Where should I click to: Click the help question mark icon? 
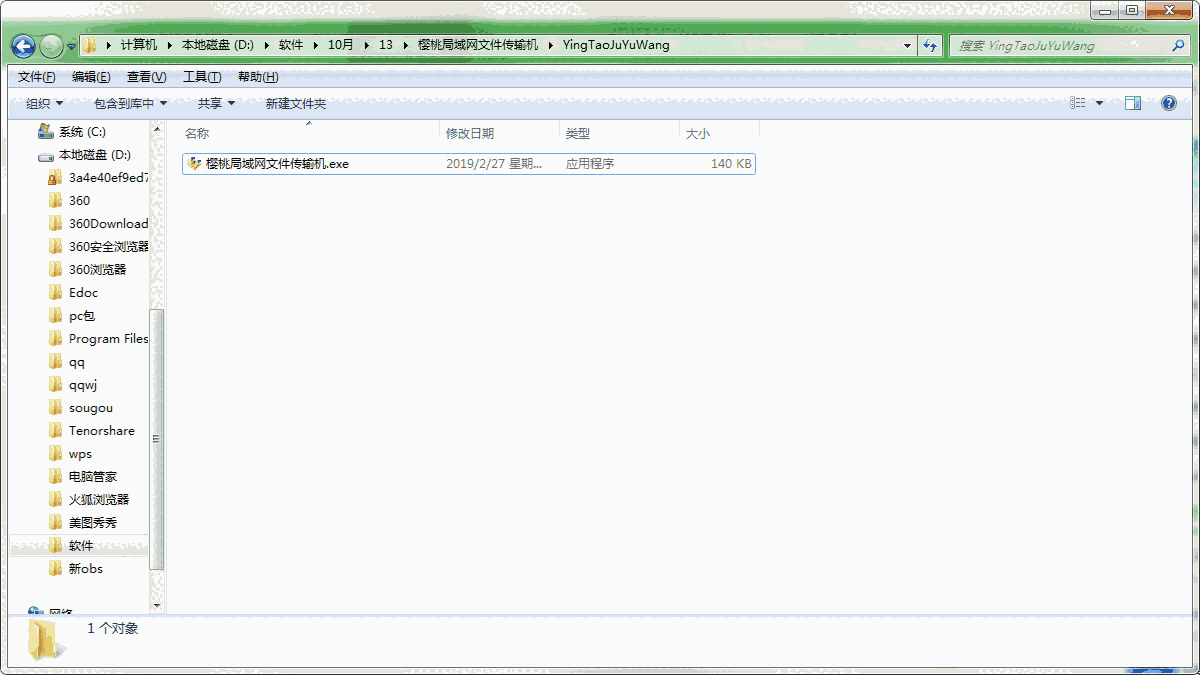click(x=1168, y=104)
